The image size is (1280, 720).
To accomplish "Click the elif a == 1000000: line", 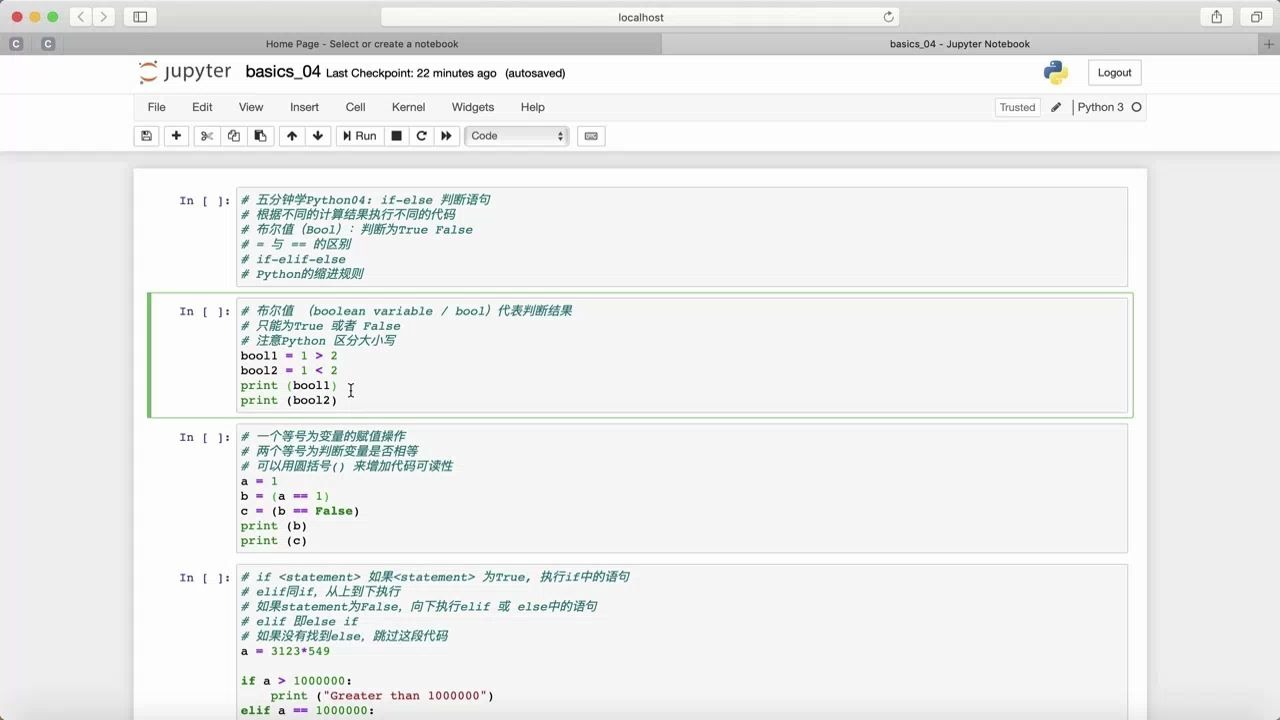I will click(x=307, y=711).
